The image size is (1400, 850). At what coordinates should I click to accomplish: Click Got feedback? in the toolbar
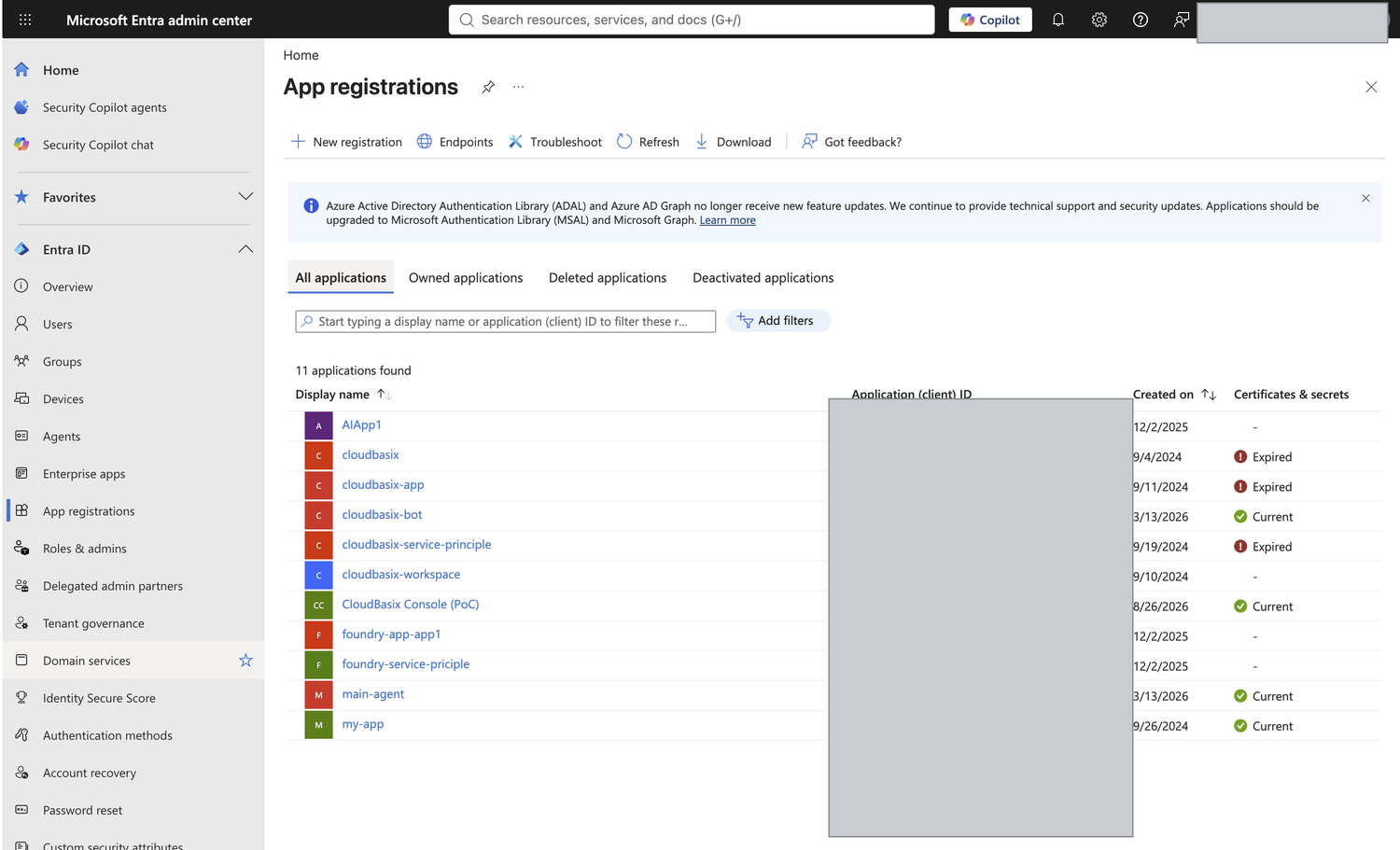point(851,142)
